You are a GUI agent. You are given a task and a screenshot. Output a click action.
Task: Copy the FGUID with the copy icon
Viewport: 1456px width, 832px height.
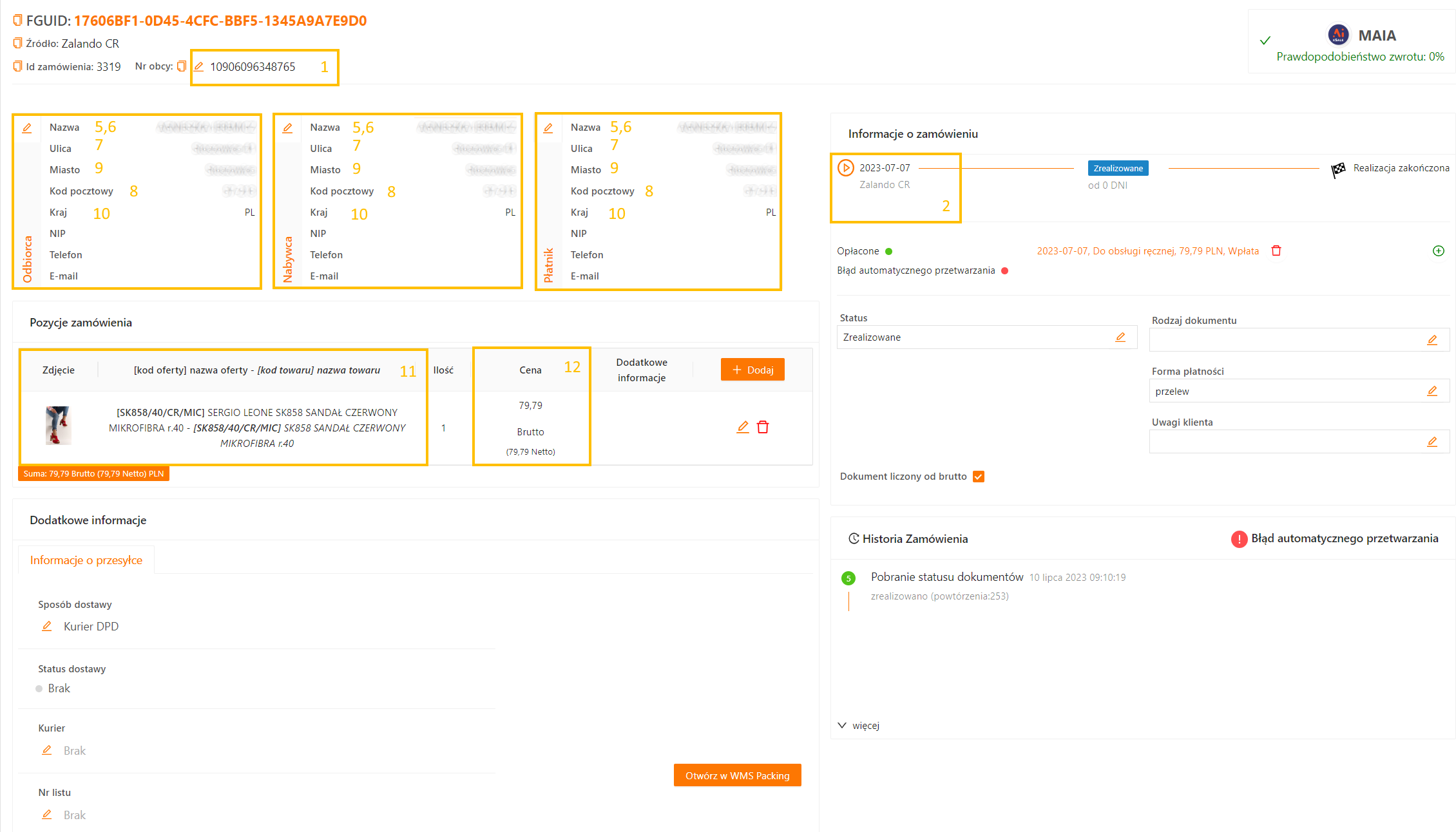[17, 21]
